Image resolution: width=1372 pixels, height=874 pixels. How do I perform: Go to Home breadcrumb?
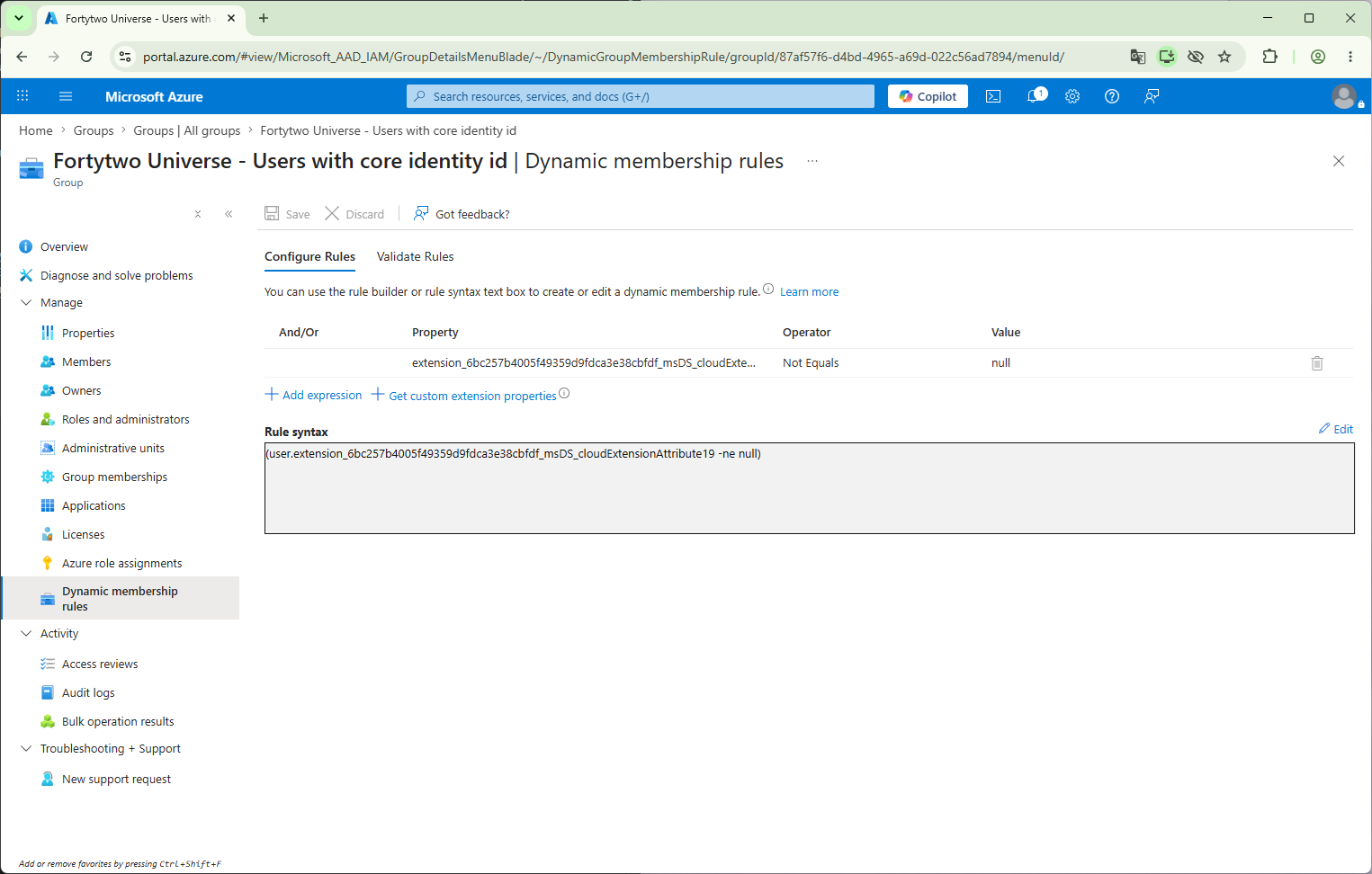pyautogui.click(x=36, y=131)
